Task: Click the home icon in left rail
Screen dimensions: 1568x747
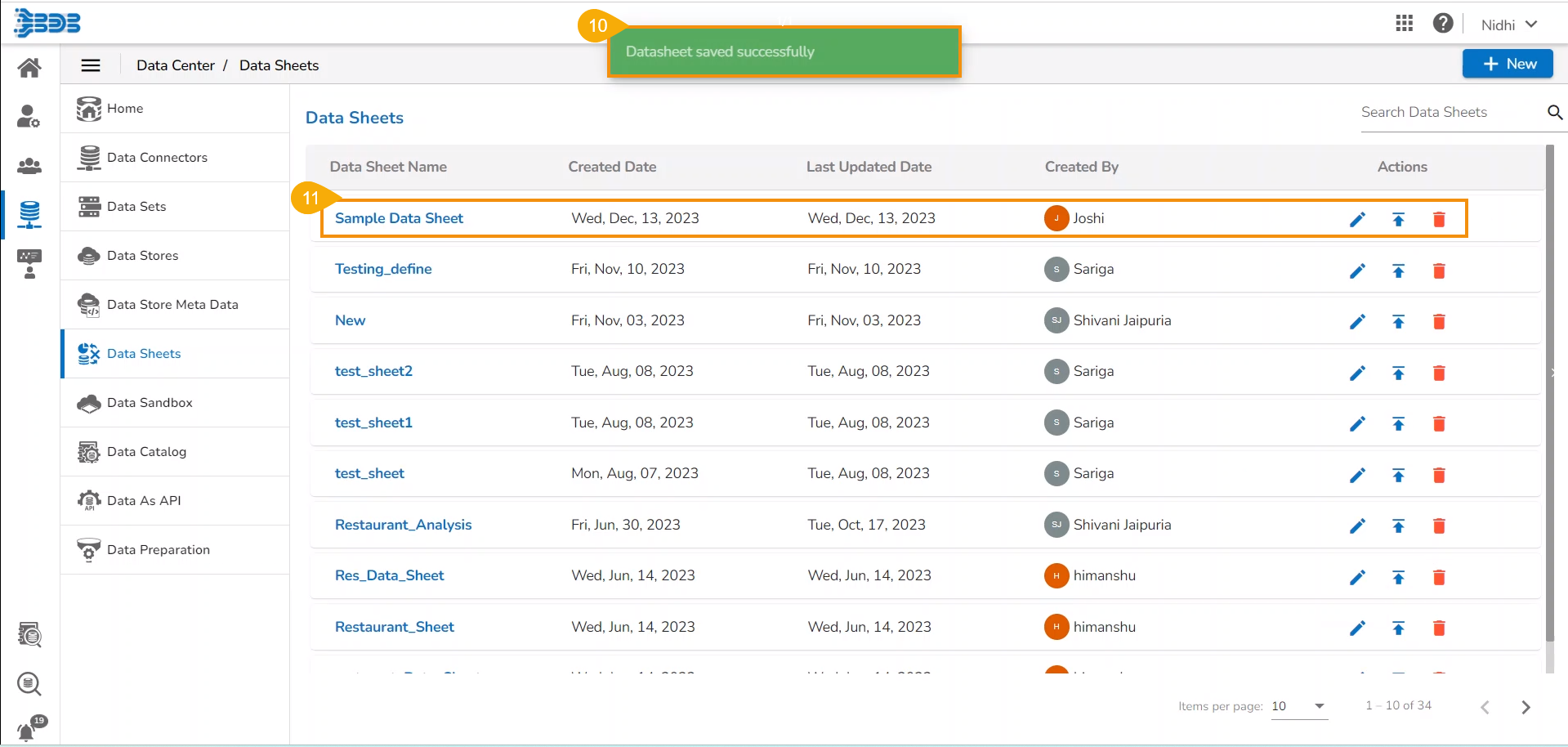Action: pyautogui.click(x=29, y=67)
